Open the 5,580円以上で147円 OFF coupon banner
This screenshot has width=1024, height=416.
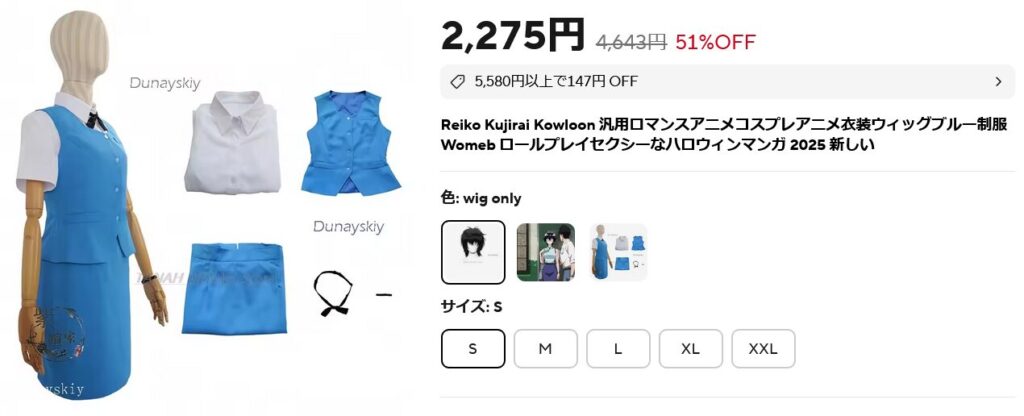pos(728,82)
